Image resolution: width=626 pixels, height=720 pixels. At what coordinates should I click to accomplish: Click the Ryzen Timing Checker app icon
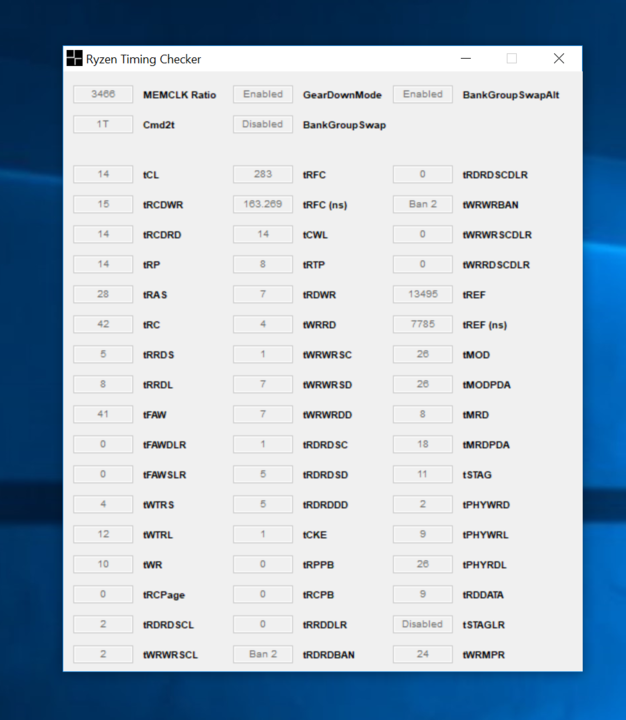(74, 58)
